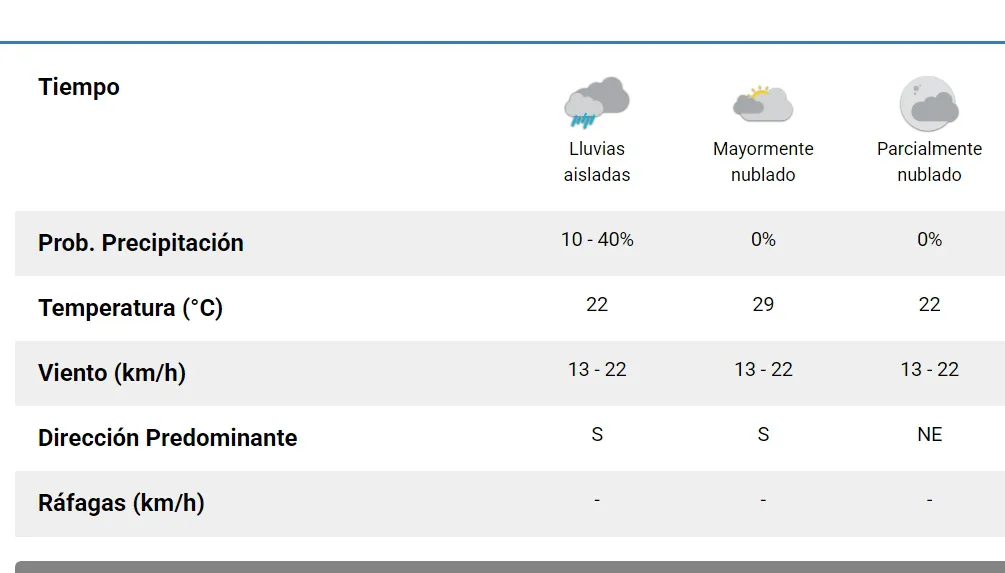Select the "Parcialmente nublado" forecast label
Screen dimensions: 1005x573
(929, 162)
